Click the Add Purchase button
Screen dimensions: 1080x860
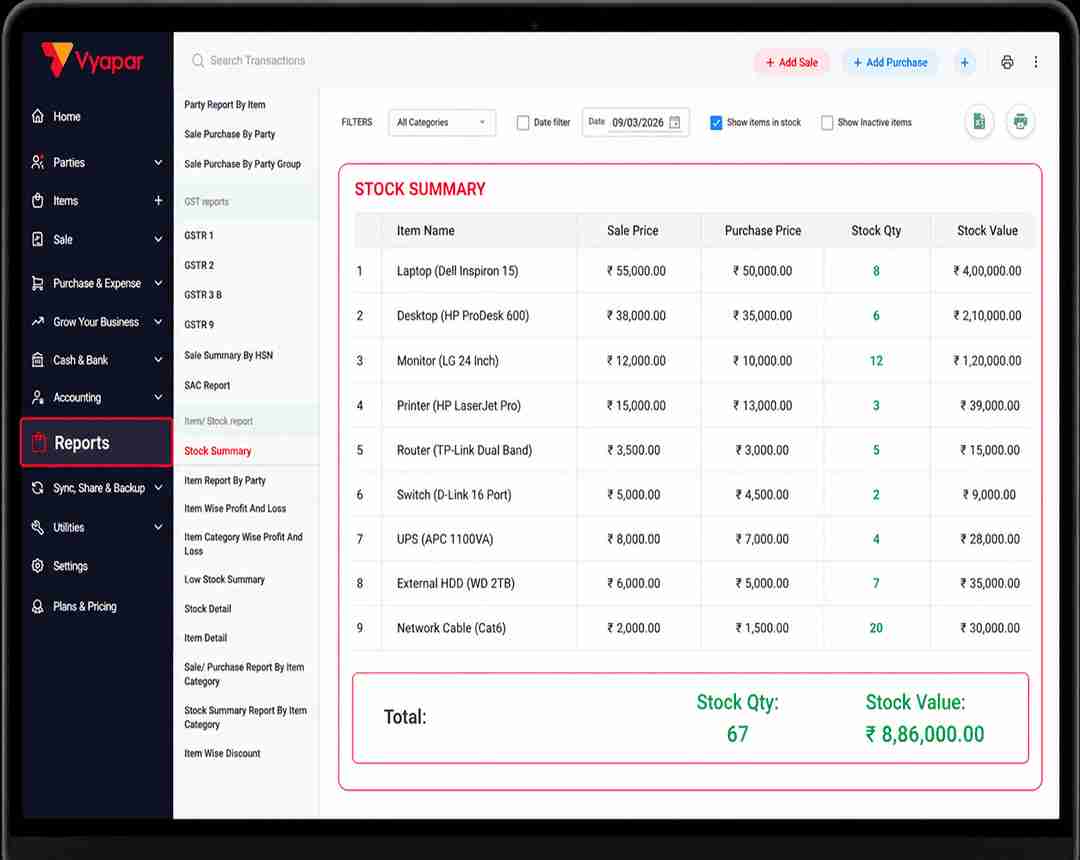click(x=890, y=63)
